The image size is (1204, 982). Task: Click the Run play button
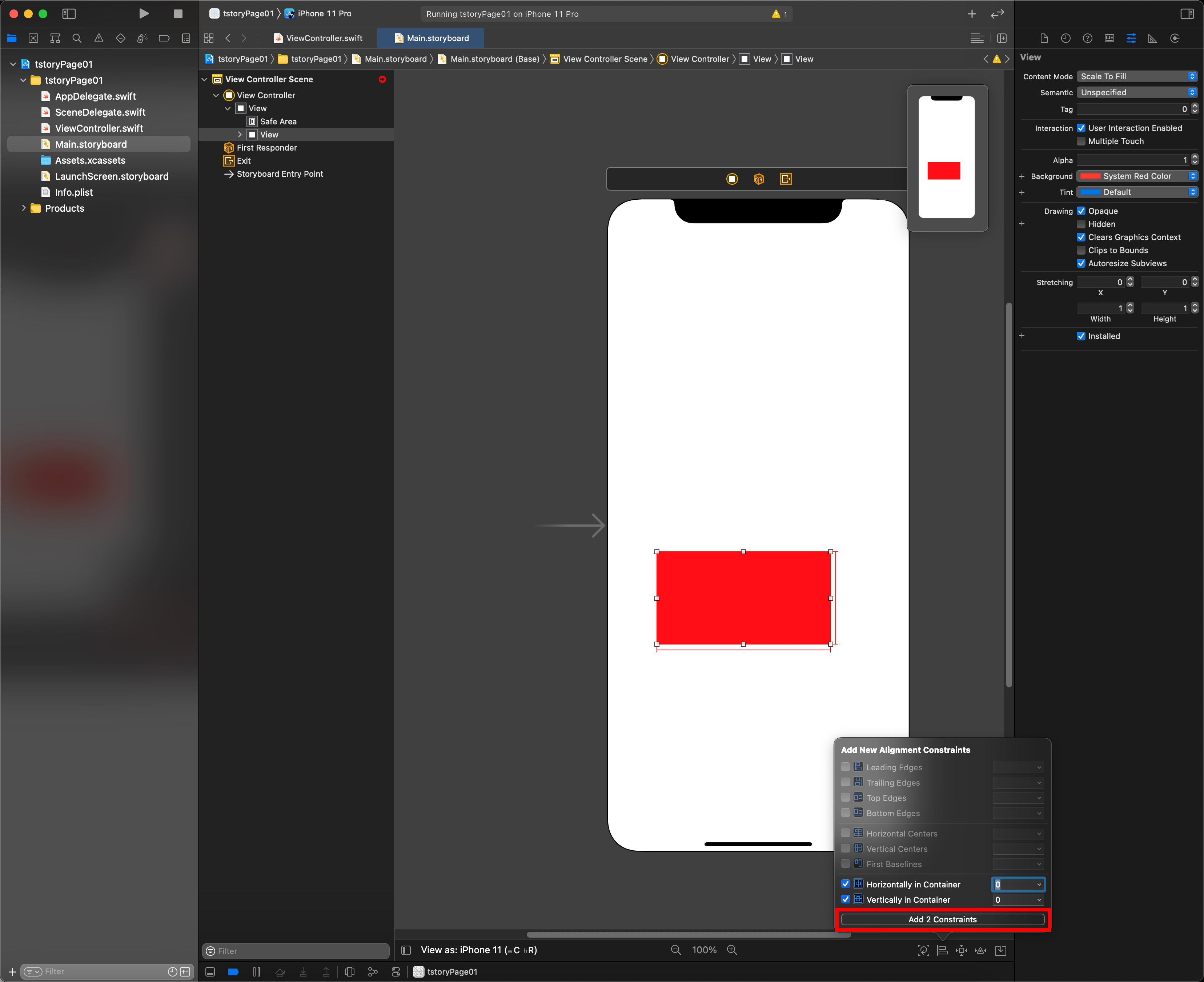coord(144,13)
